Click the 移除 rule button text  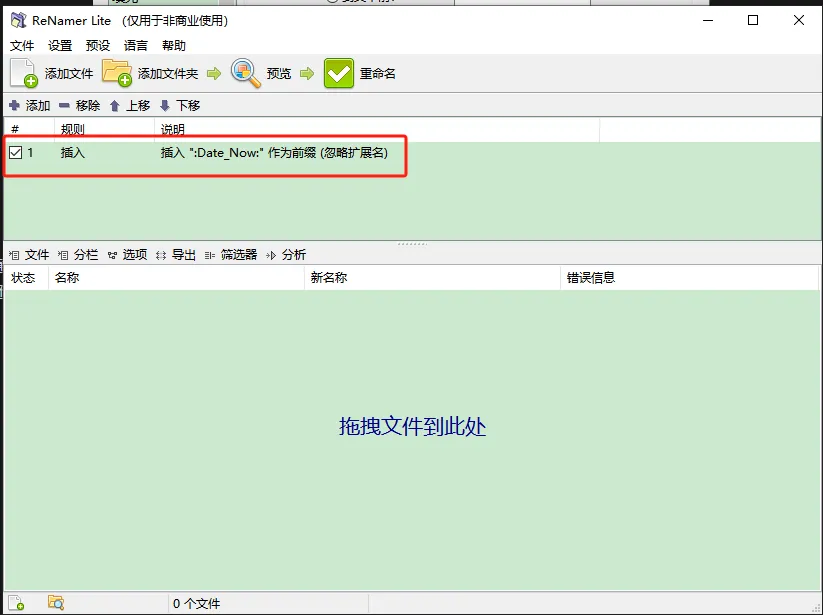88,105
